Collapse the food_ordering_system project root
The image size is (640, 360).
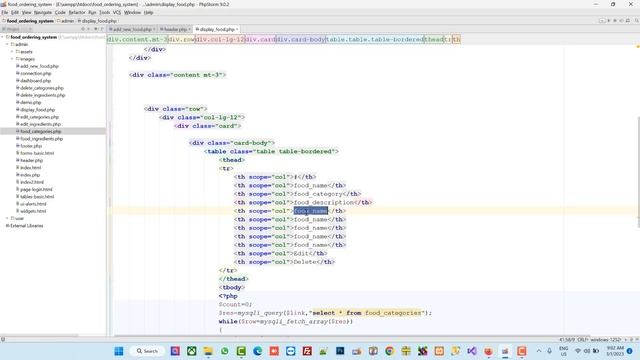pos(2,37)
